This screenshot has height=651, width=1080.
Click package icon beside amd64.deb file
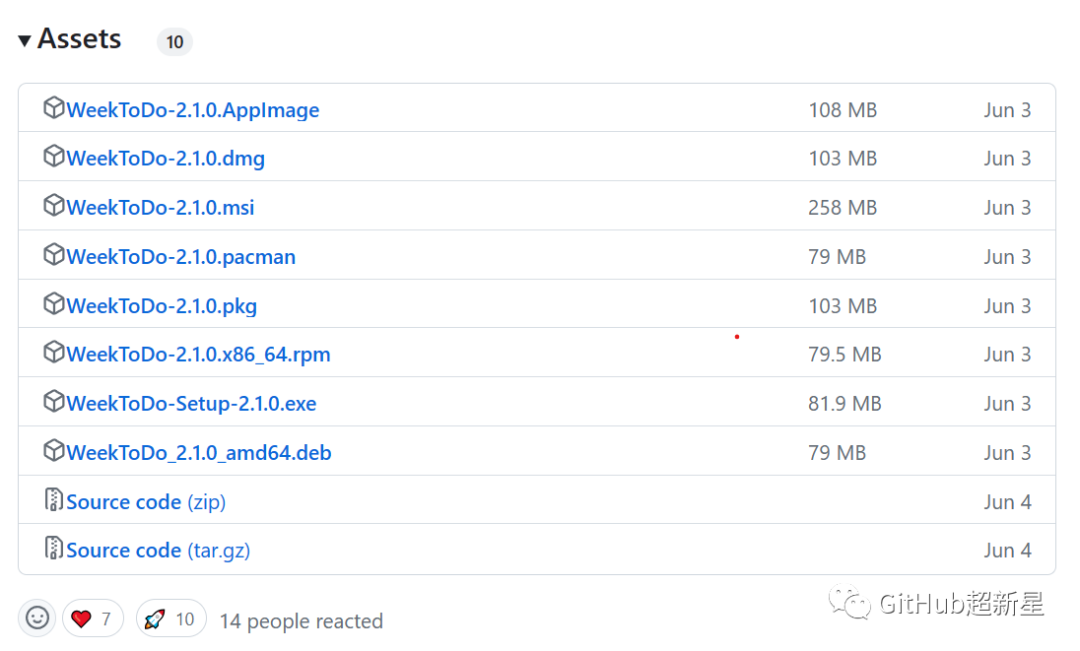(x=54, y=451)
